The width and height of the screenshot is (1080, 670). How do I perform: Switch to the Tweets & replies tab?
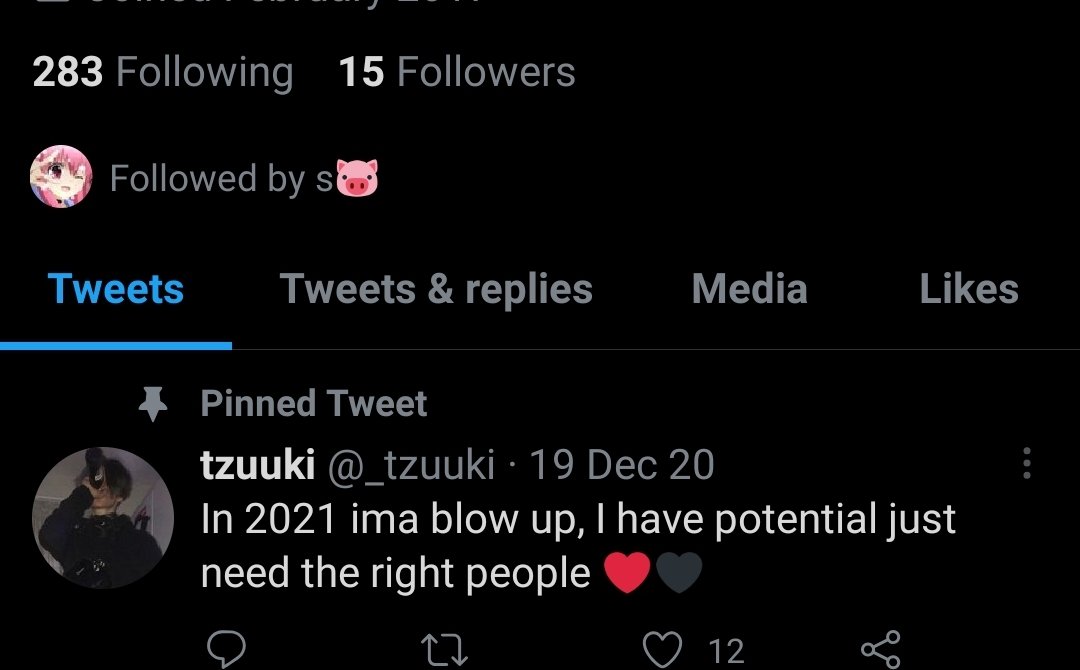pos(436,290)
